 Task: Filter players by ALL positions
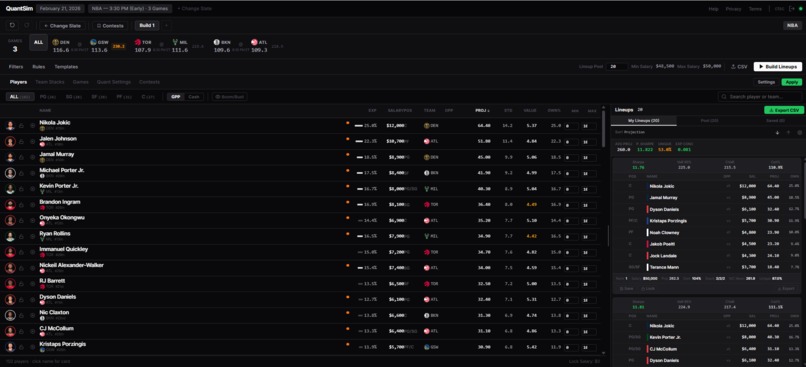click(x=20, y=97)
